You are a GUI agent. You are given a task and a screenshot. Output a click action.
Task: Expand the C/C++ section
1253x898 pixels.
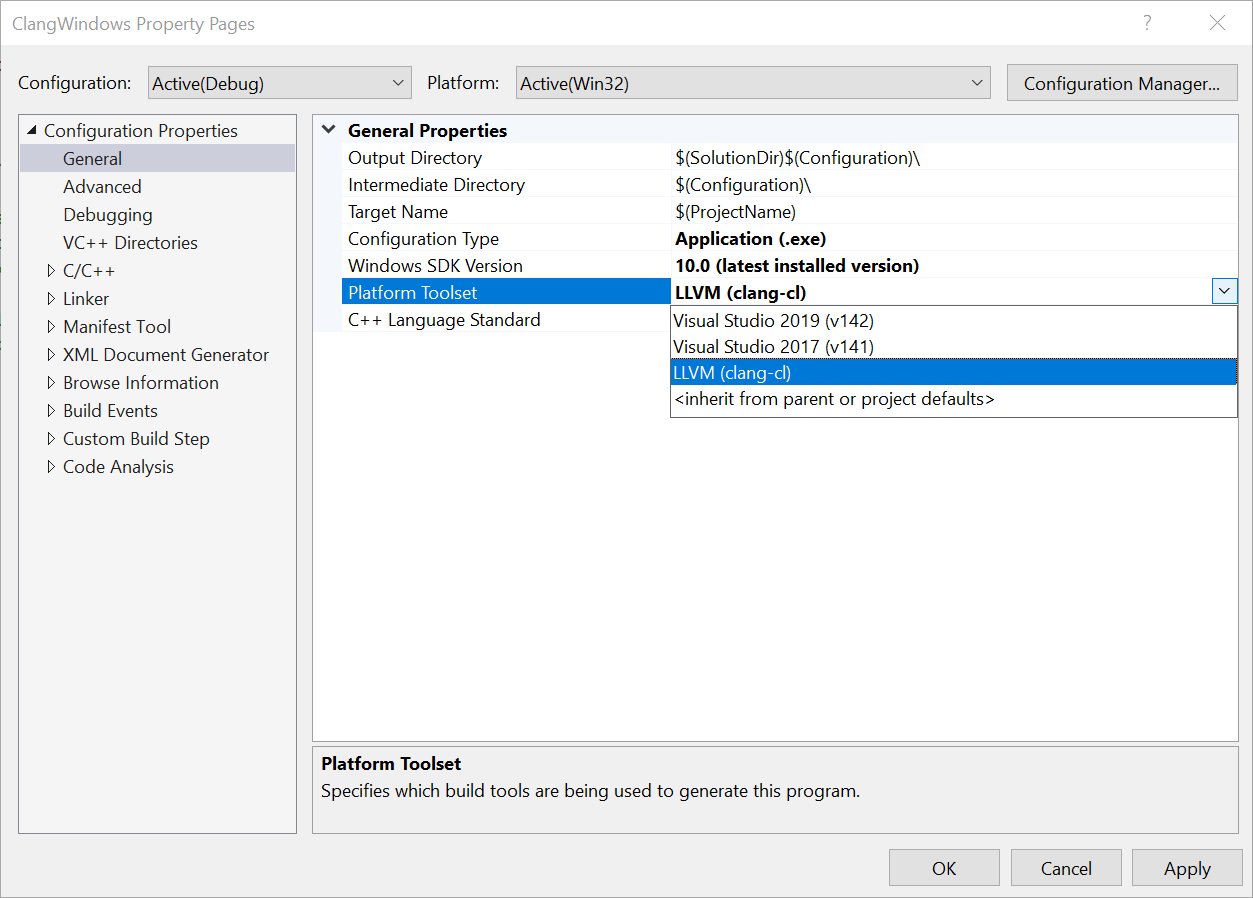coord(52,270)
